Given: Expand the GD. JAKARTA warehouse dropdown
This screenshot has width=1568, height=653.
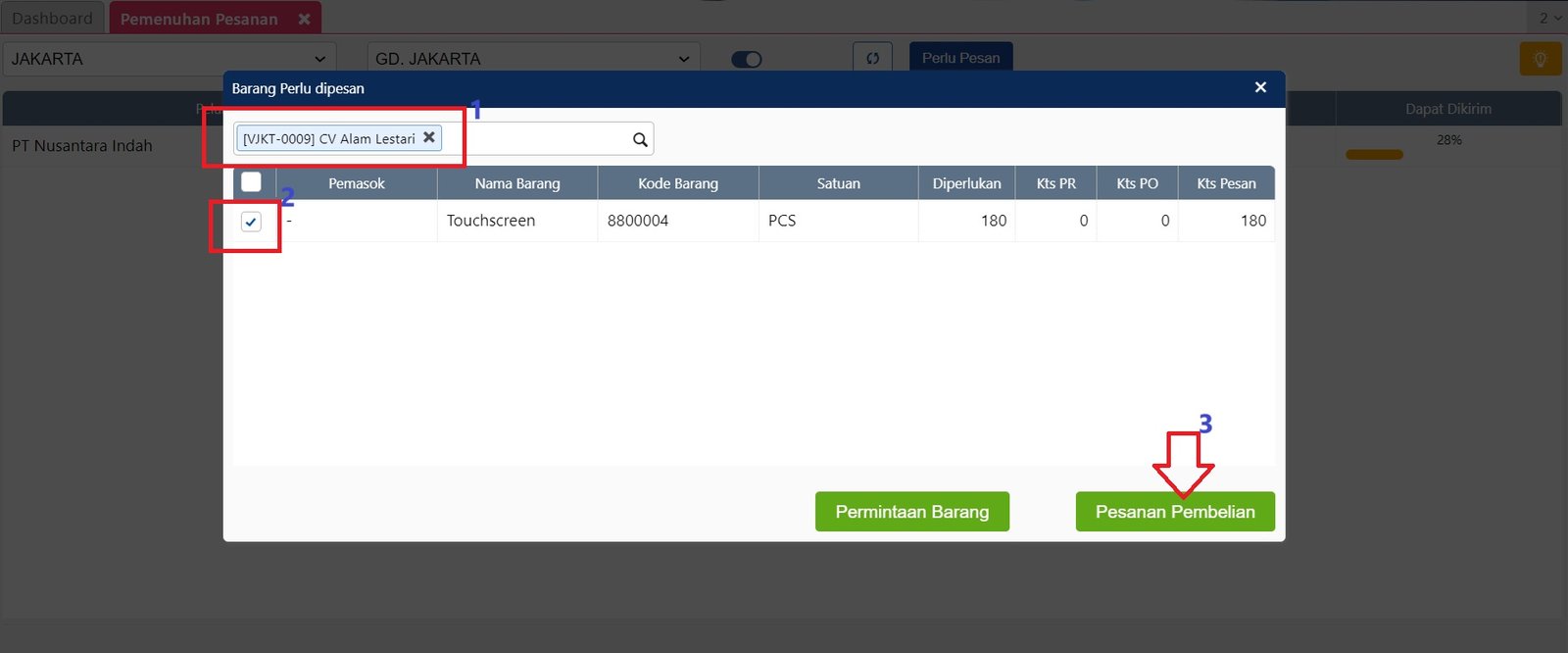Looking at the screenshot, I should [533, 59].
